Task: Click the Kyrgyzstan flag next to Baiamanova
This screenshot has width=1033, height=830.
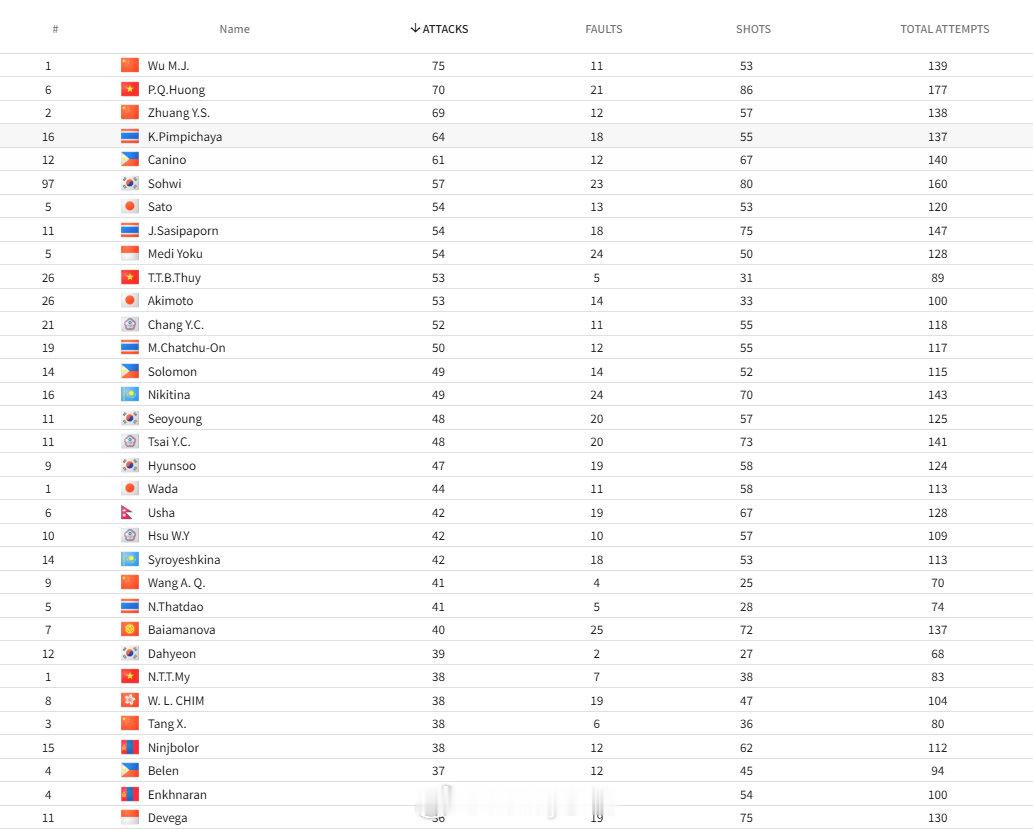Action: [130, 630]
